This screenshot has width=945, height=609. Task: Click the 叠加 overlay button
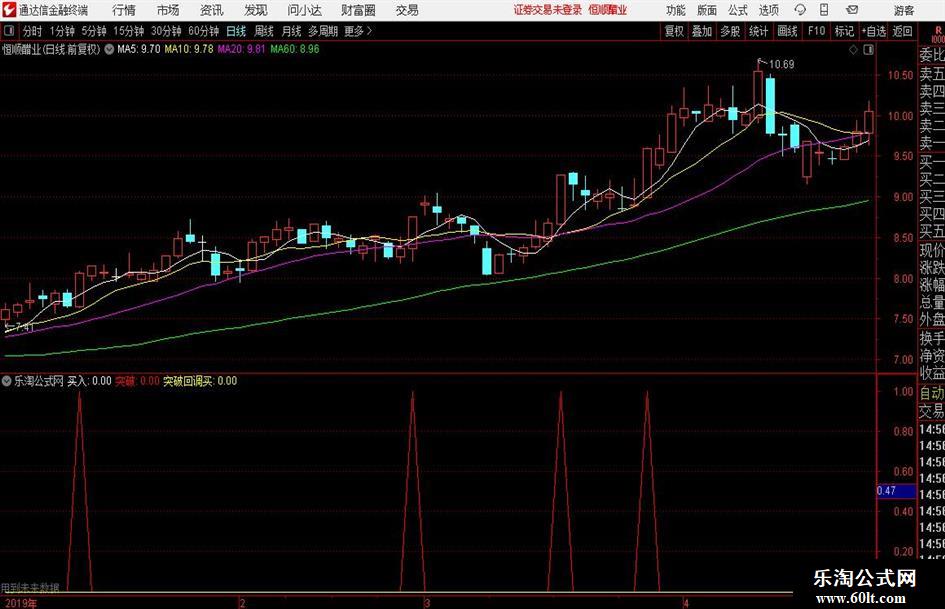point(702,31)
